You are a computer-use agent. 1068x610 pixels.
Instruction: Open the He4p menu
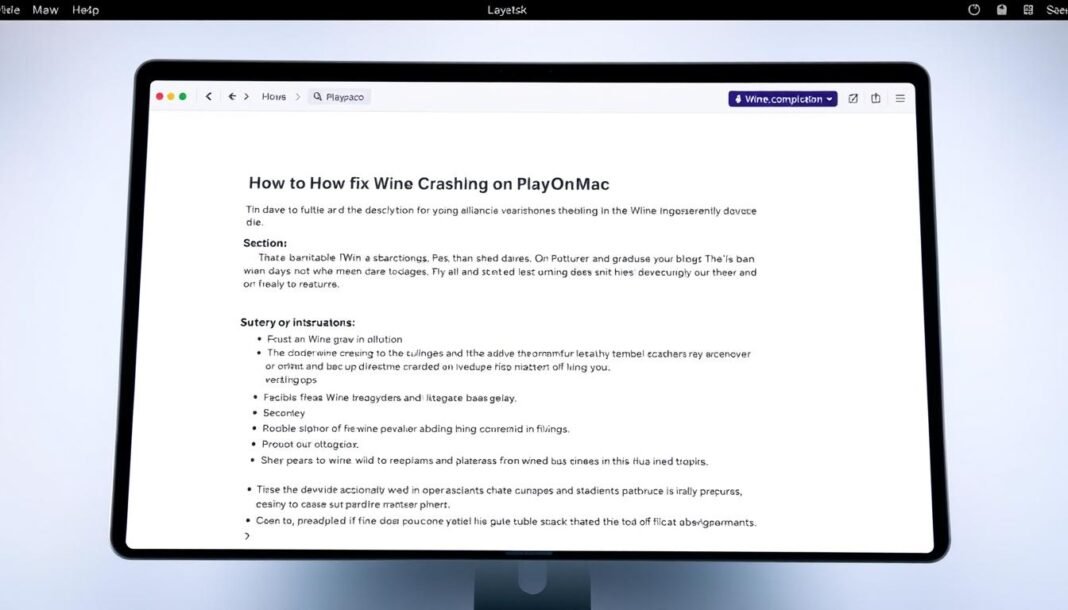click(86, 10)
